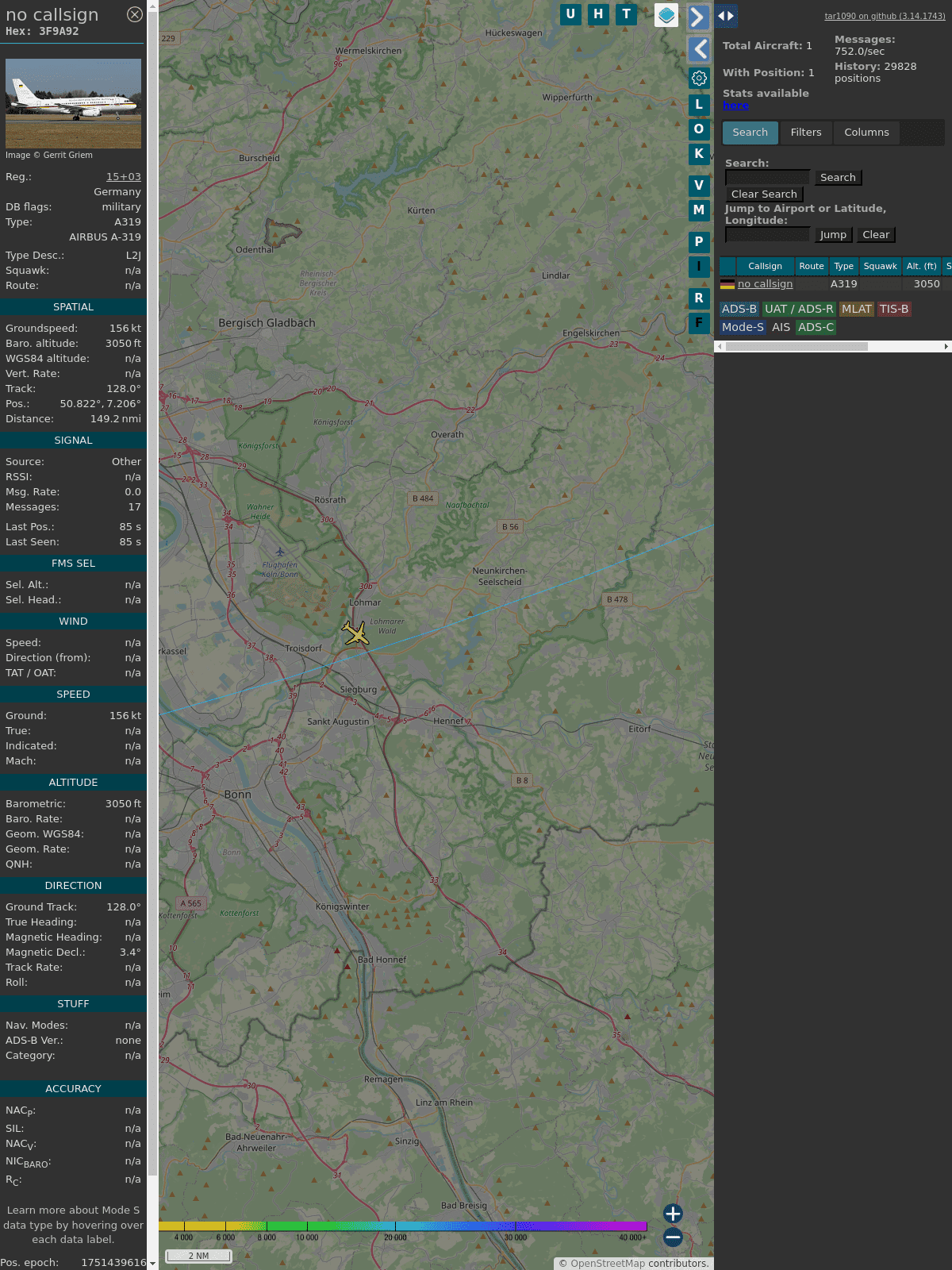Viewport: 952px width, 1270px height.
Task: Focus the aircraft search input field
Action: (x=768, y=178)
